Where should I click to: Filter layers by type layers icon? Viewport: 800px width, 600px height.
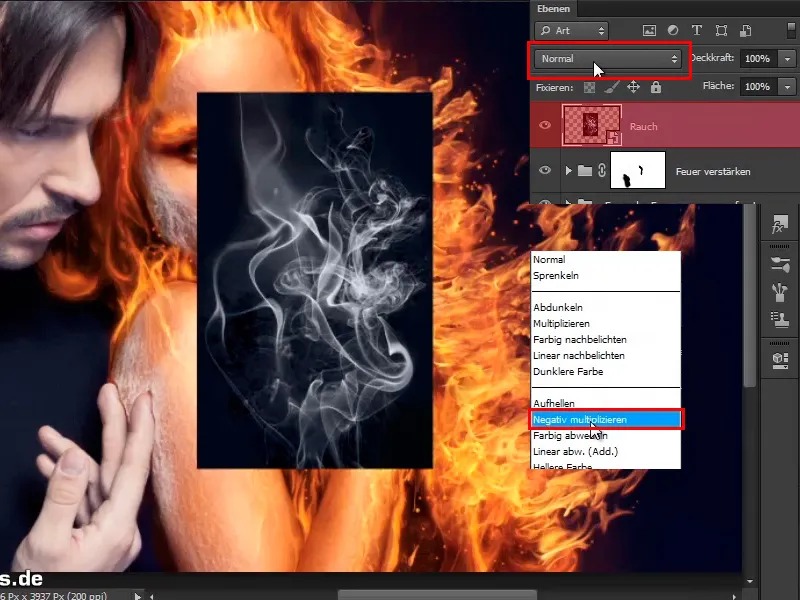[x=696, y=31]
